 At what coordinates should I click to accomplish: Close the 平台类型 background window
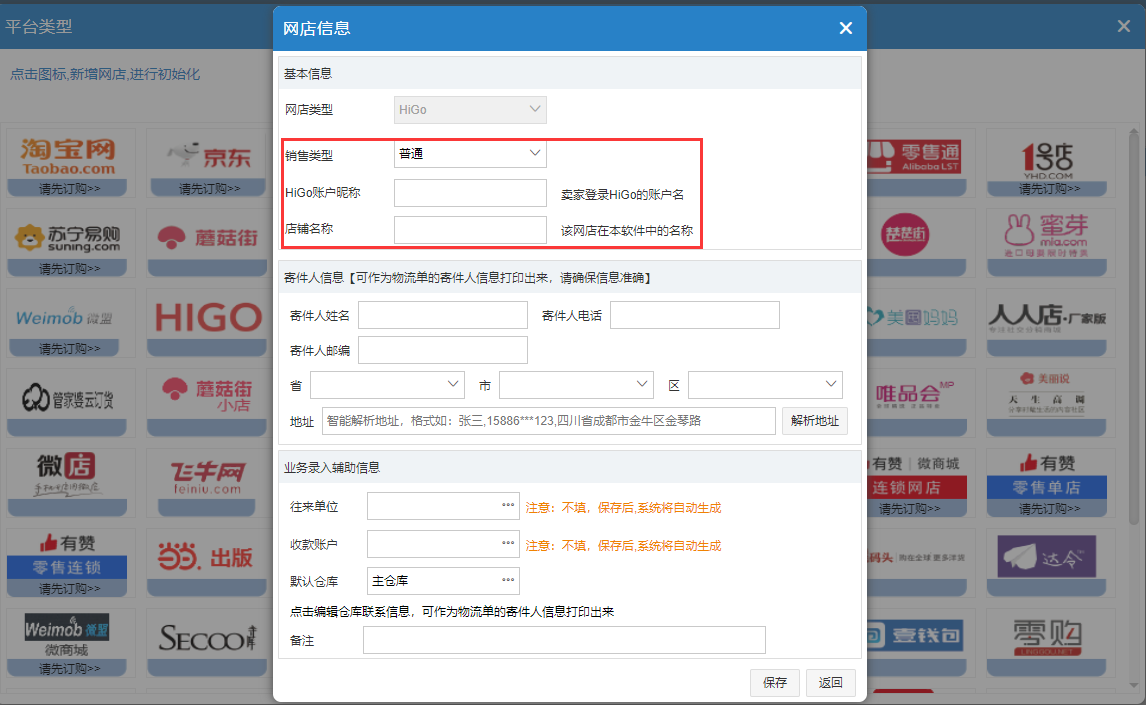tap(1124, 26)
